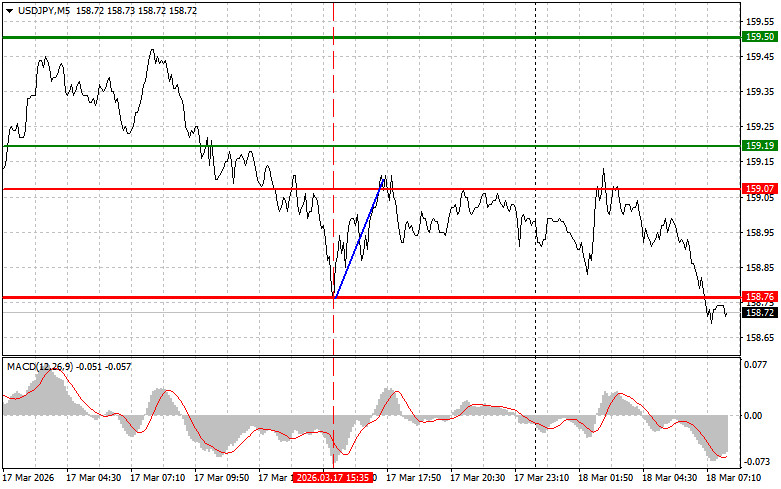Viewport: 781px width, 489px height.
Task: Select the 159.07 red price level label
Action: (759, 189)
